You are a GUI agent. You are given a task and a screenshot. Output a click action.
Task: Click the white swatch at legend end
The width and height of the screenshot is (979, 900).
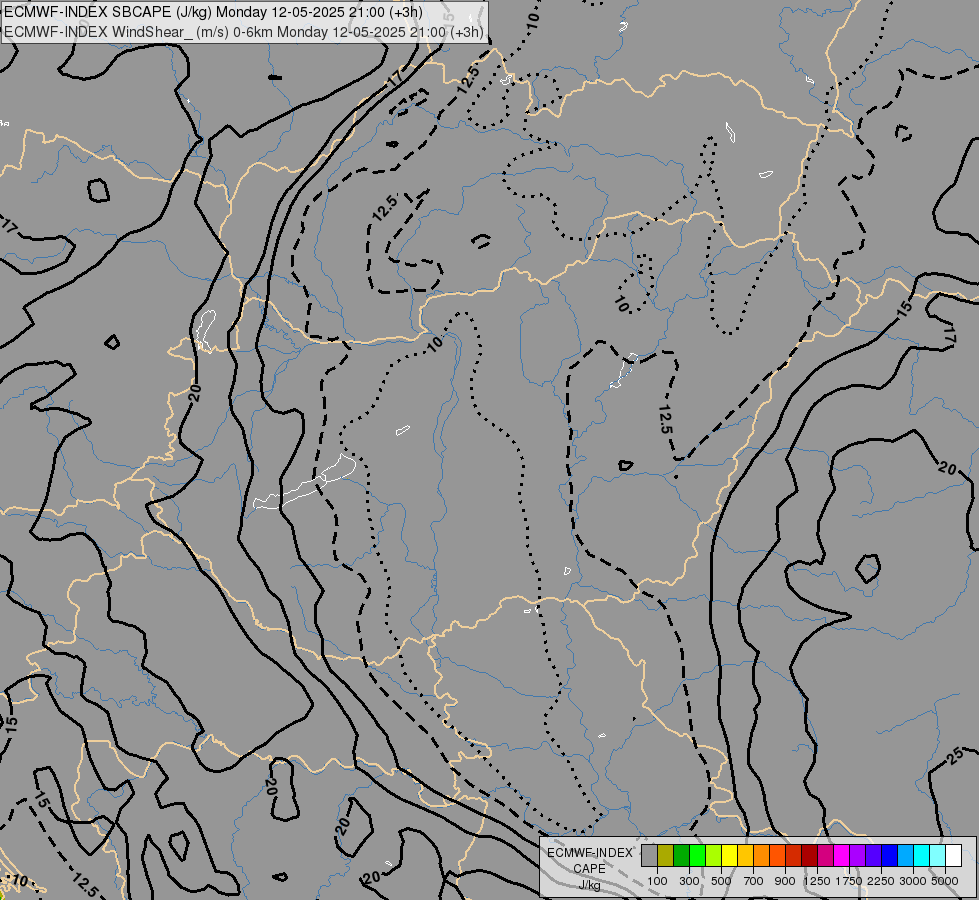click(954, 855)
